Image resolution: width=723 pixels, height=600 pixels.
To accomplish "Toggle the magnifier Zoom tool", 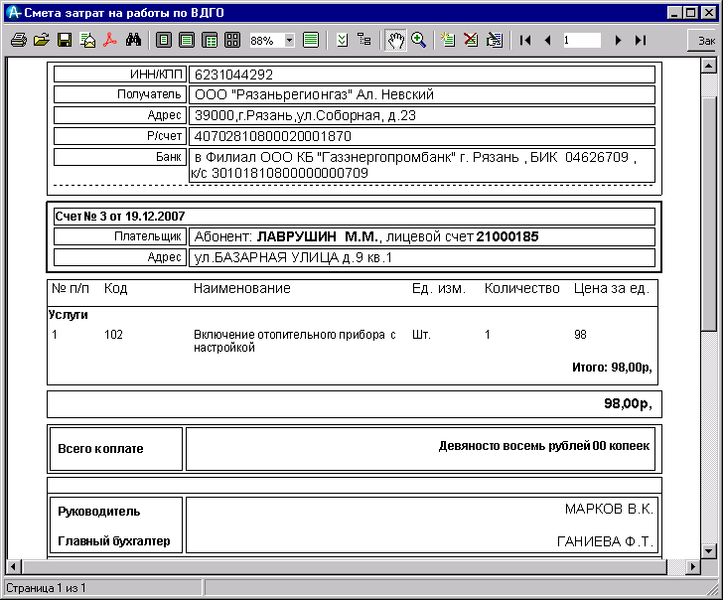I will (x=418, y=40).
